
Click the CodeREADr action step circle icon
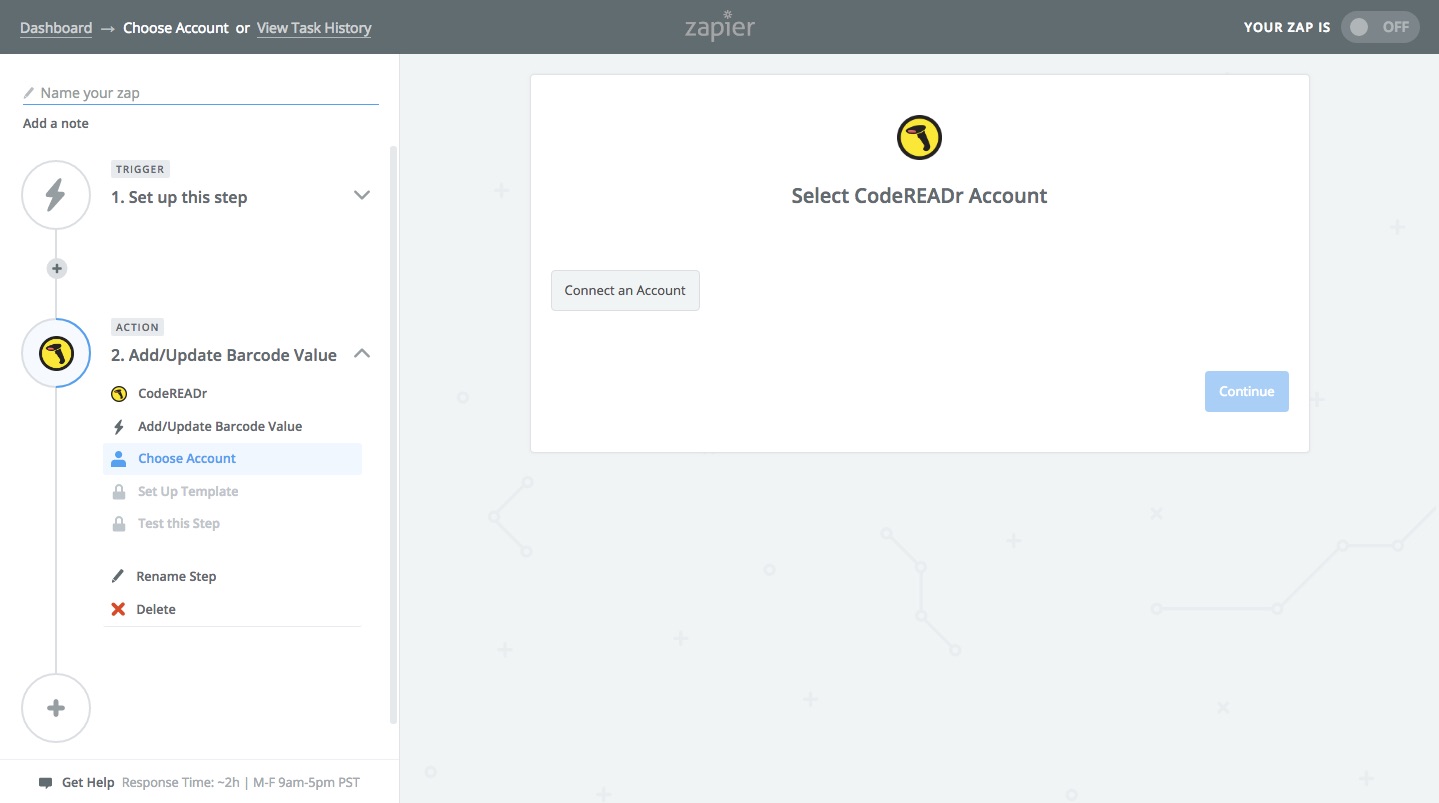tap(56, 353)
